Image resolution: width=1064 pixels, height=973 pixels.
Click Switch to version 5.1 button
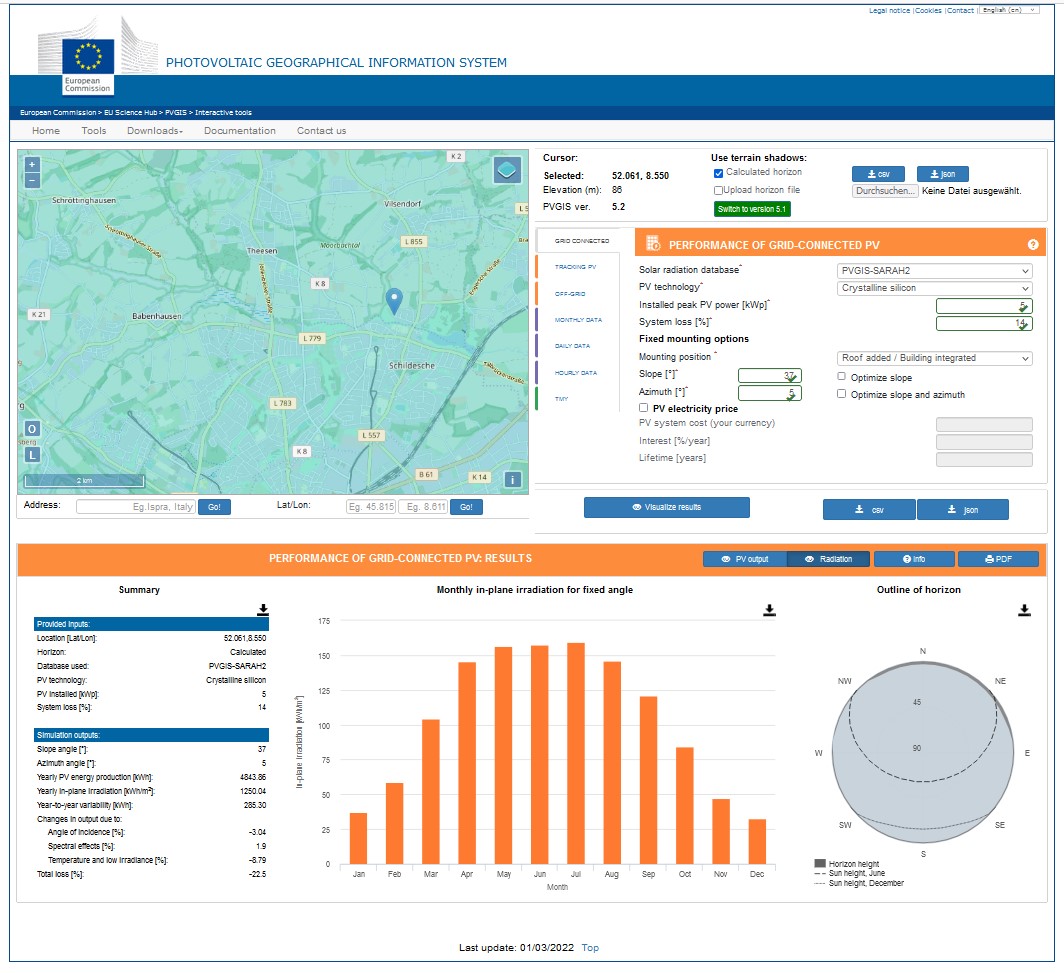(x=752, y=209)
